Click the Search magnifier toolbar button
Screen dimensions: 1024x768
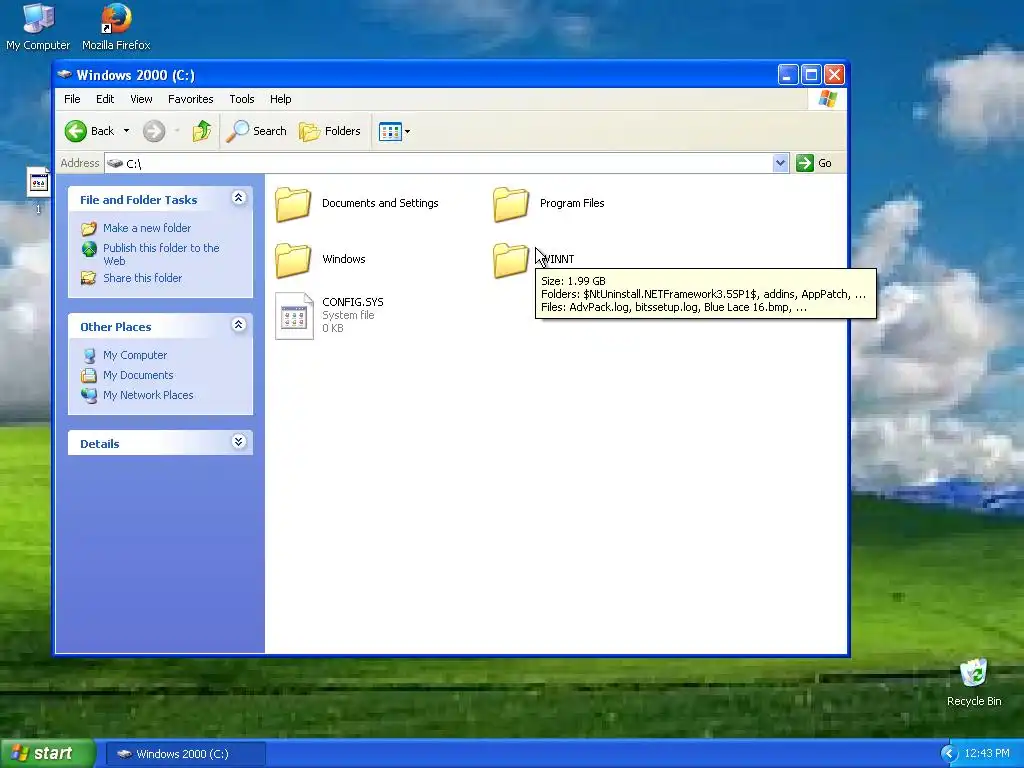256,131
